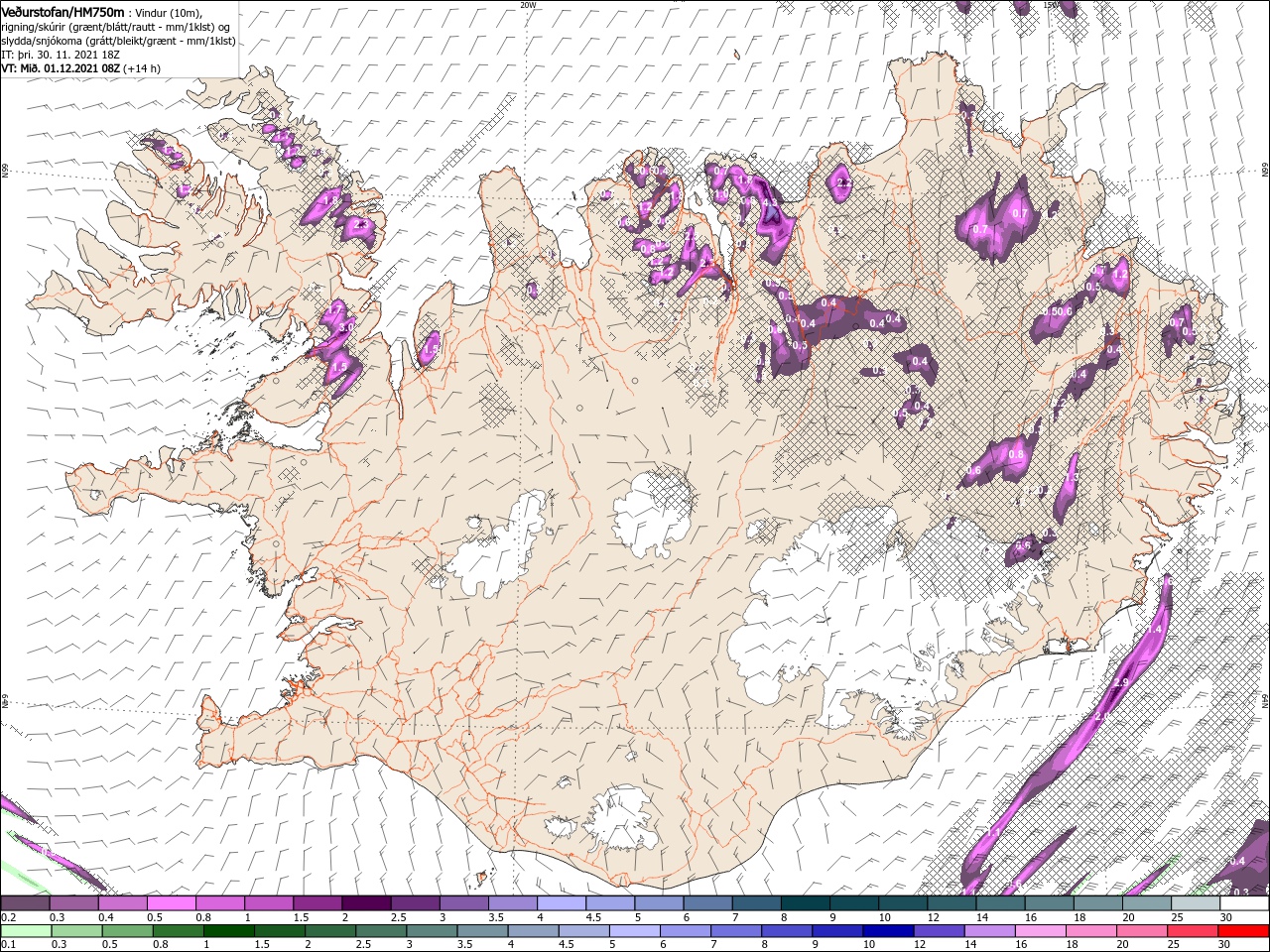The height and width of the screenshot is (952, 1270).
Task: Click lower legend swatch between 8 and 9
Action: (x=788, y=931)
